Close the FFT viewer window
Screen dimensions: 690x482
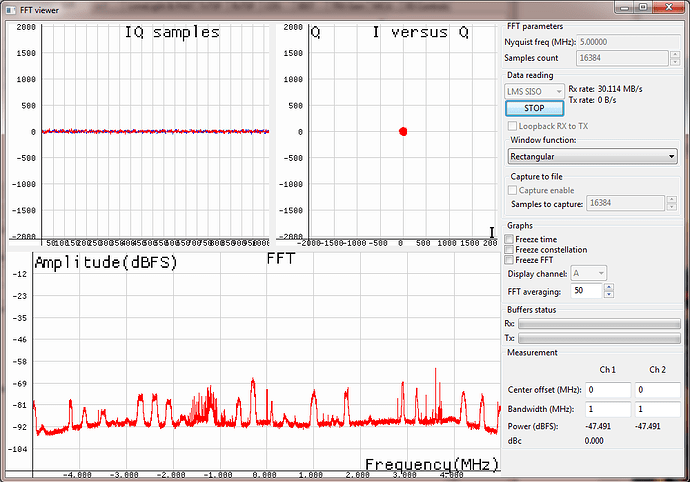[x=668, y=8]
